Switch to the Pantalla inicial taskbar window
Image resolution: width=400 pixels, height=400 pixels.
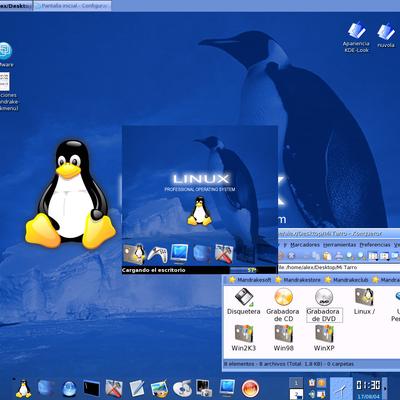click(72, 6)
